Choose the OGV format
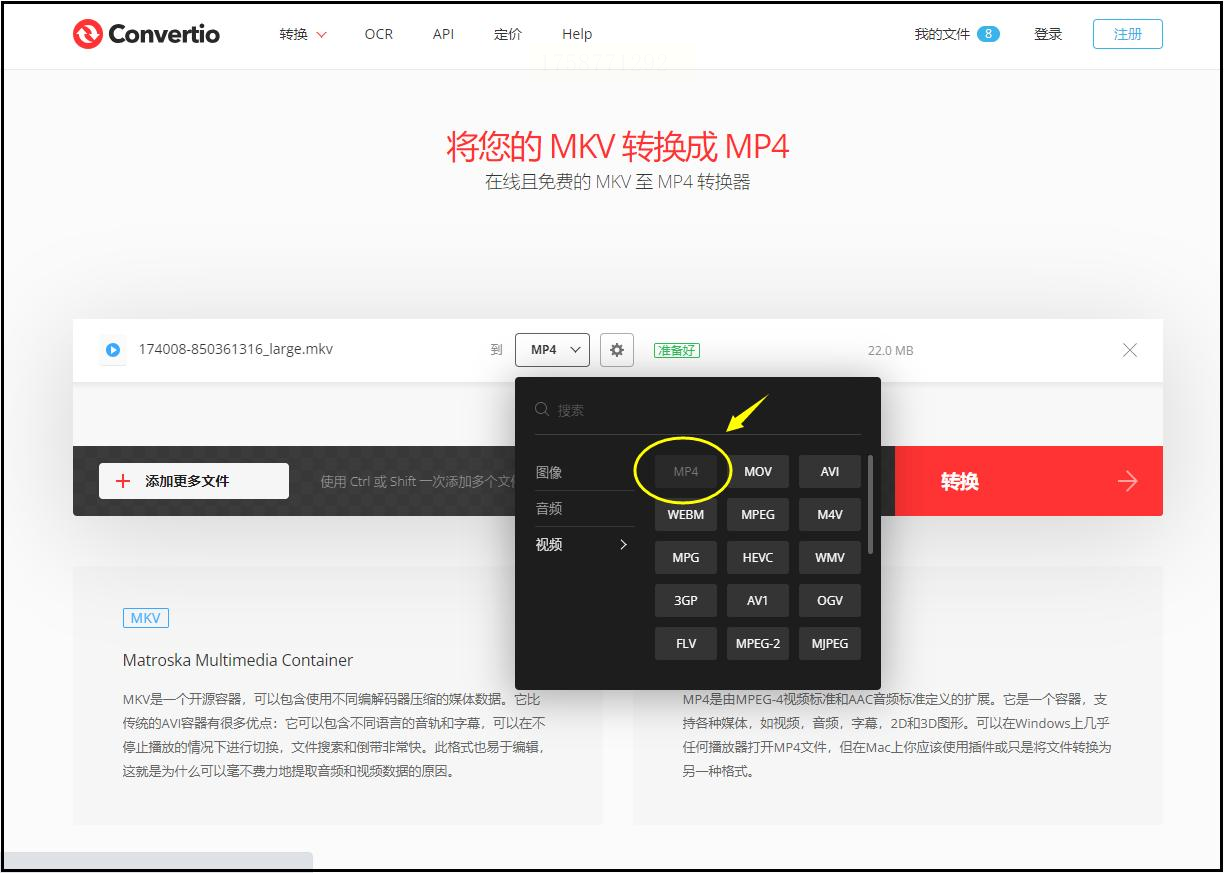Viewport: 1224px width, 873px height. (x=830, y=601)
